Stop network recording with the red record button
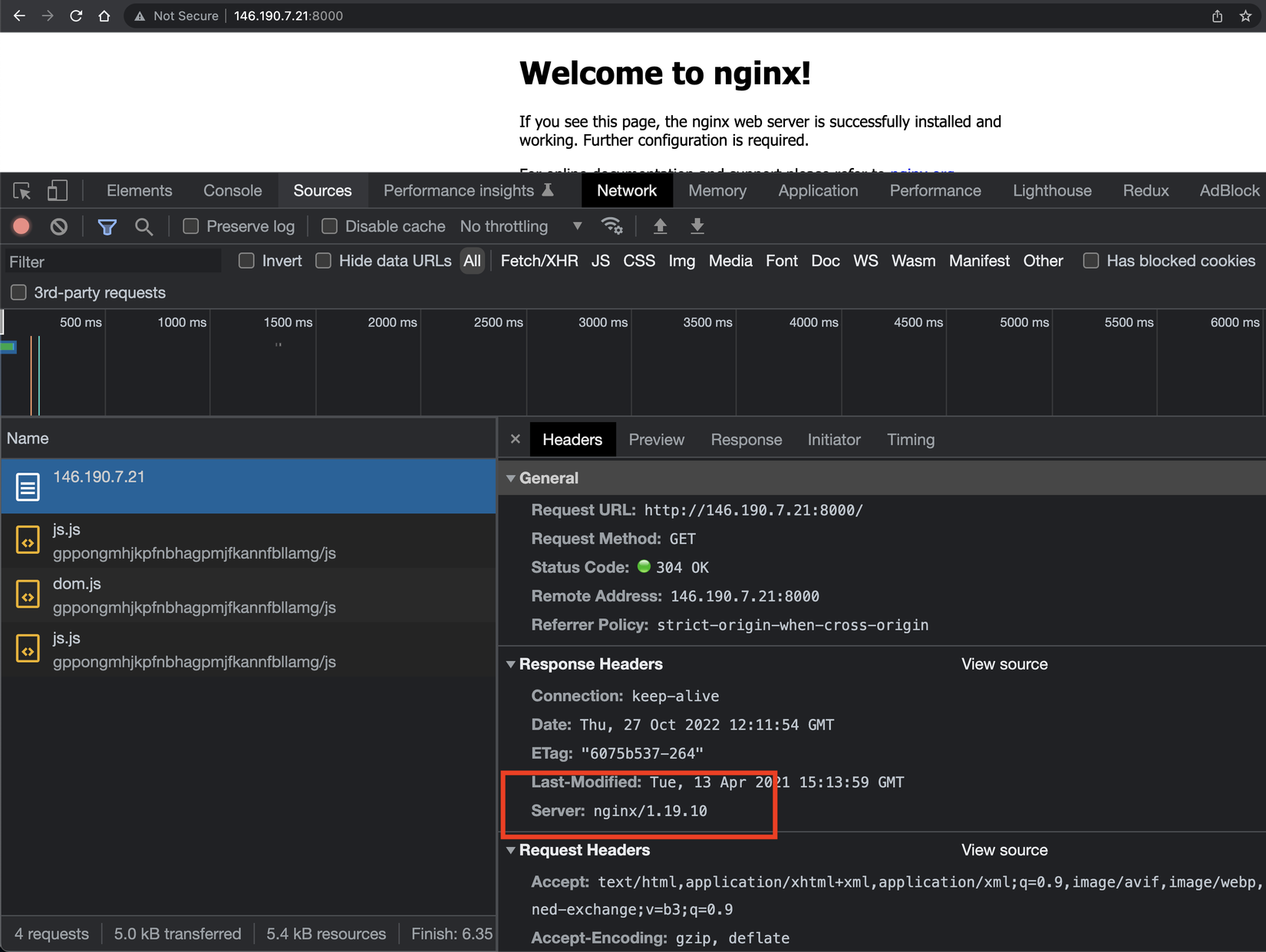The height and width of the screenshot is (952, 1266). [21, 226]
